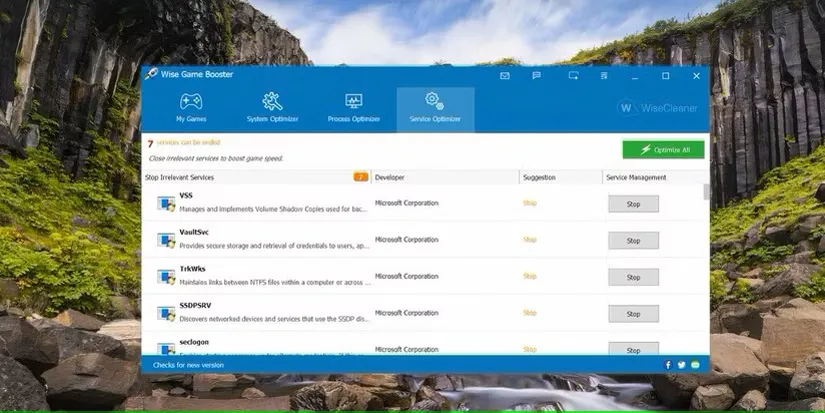This screenshot has width=825, height=413.
Task: Select the TrkWks service name
Action: [192, 269]
